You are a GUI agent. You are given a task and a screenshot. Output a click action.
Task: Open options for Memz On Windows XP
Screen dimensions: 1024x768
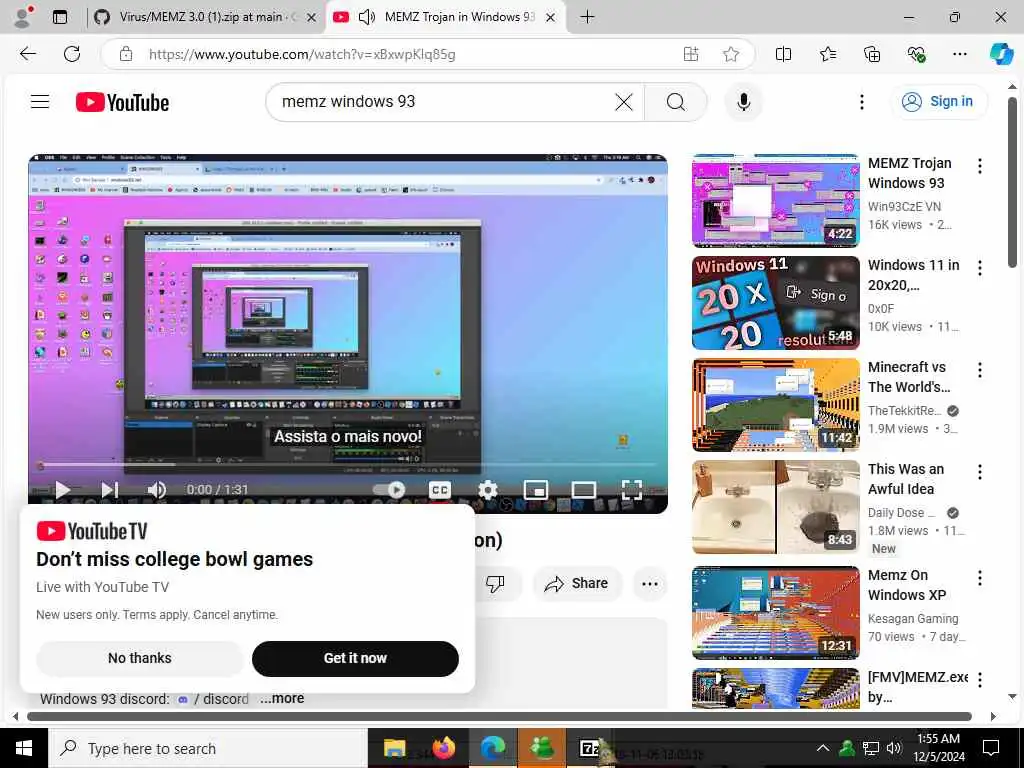(980, 578)
